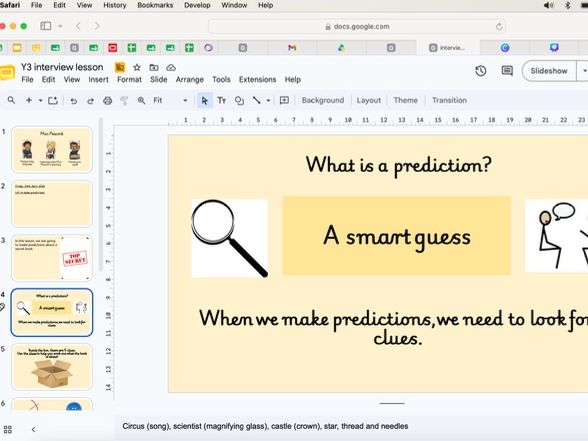This screenshot has height=441, width=588.
Task: Add comment toolbar icon
Action: [x=284, y=100]
